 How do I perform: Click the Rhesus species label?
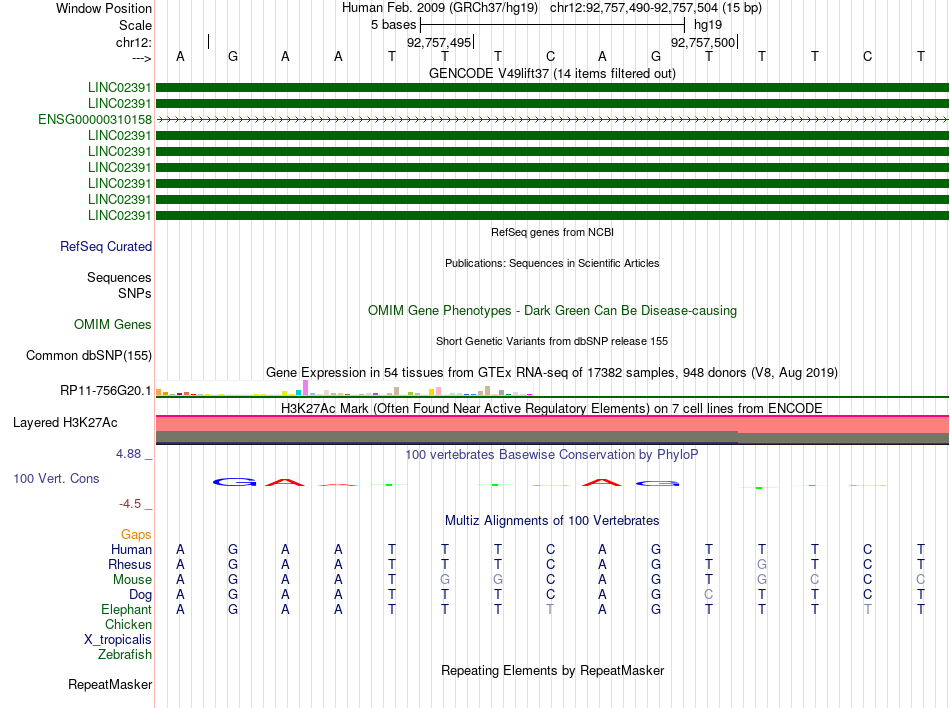tap(130, 564)
